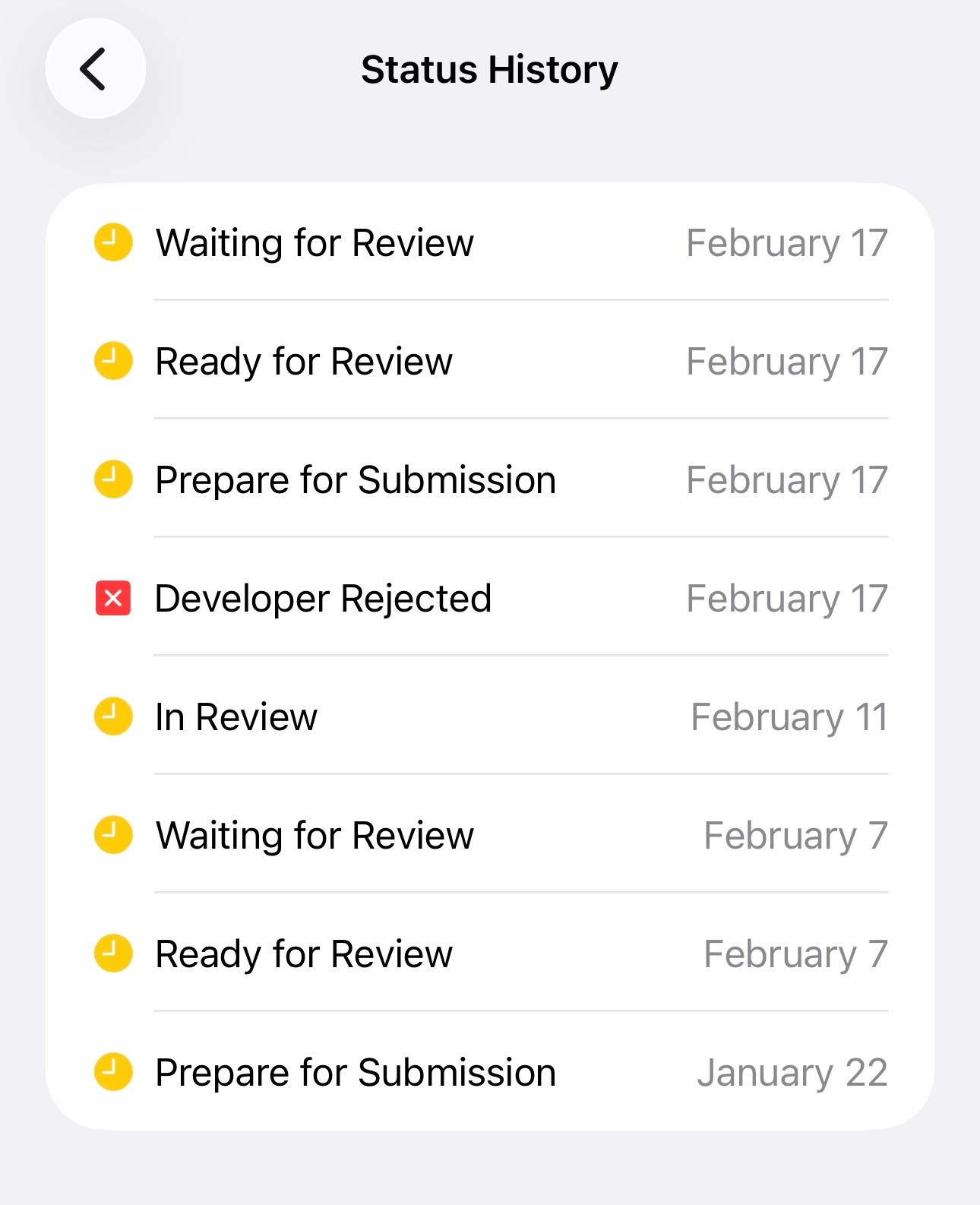Click the February 11 date
This screenshot has width=980, height=1205.
pyautogui.click(x=789, y=717)
